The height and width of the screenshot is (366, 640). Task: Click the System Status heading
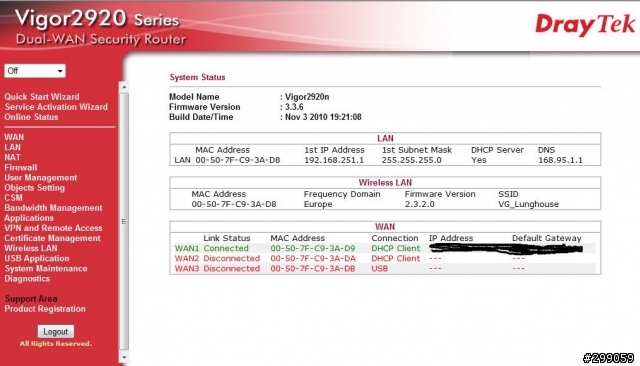coord(197,77)
